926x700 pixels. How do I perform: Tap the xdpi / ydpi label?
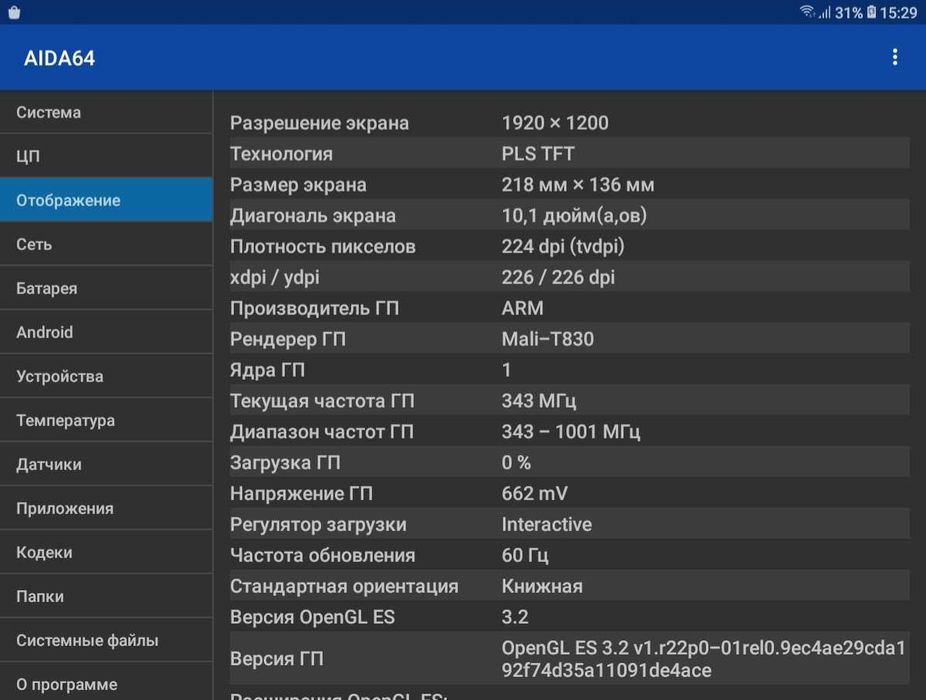pos(275,277)
